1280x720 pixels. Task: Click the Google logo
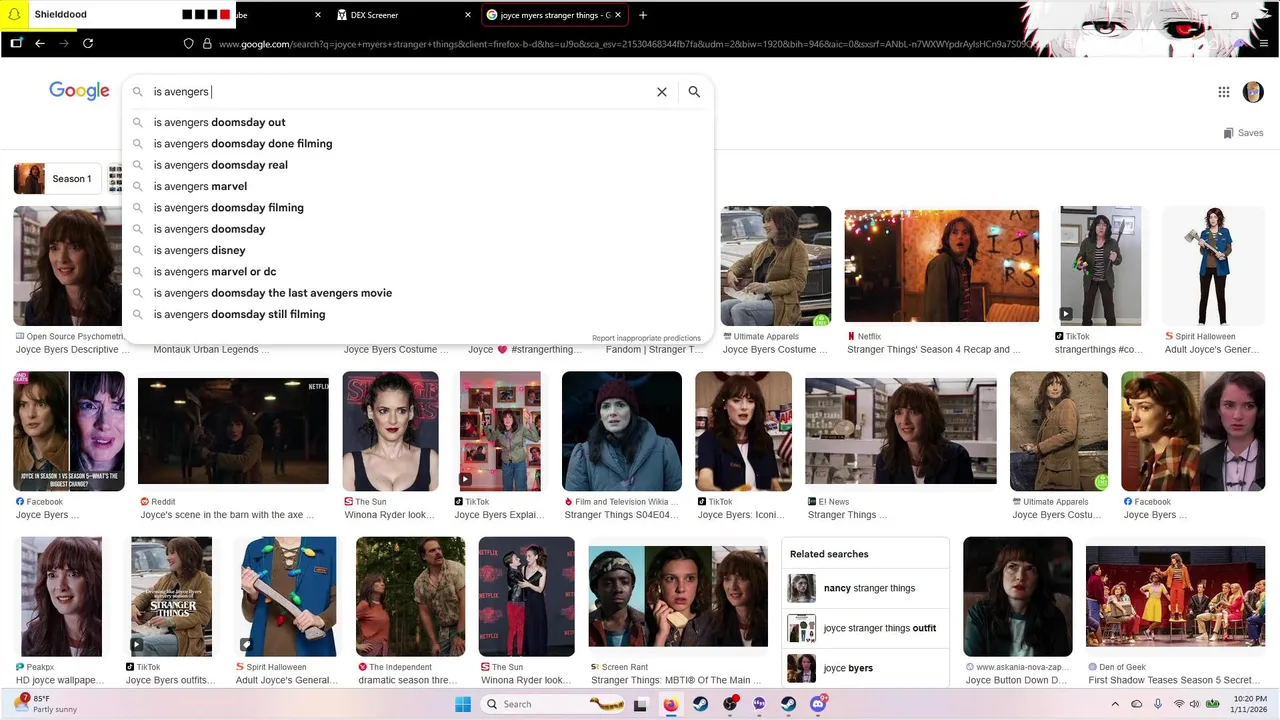79,91
